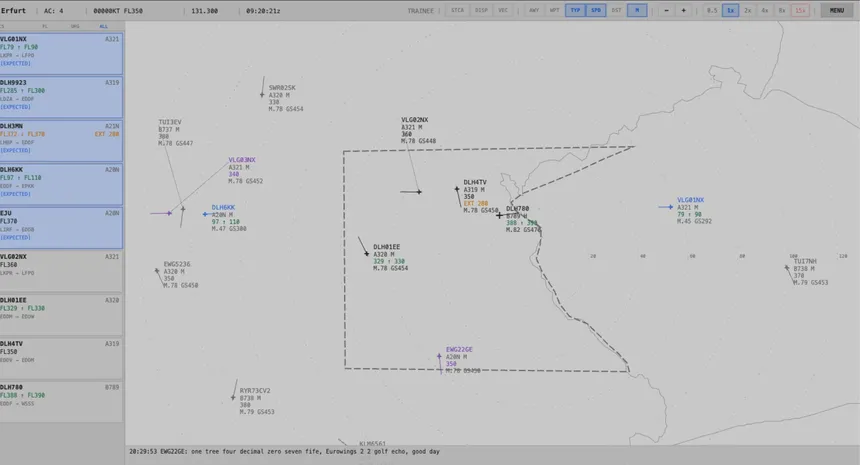
Task: Click the zoom out minus button
Action: pos(664,10)
